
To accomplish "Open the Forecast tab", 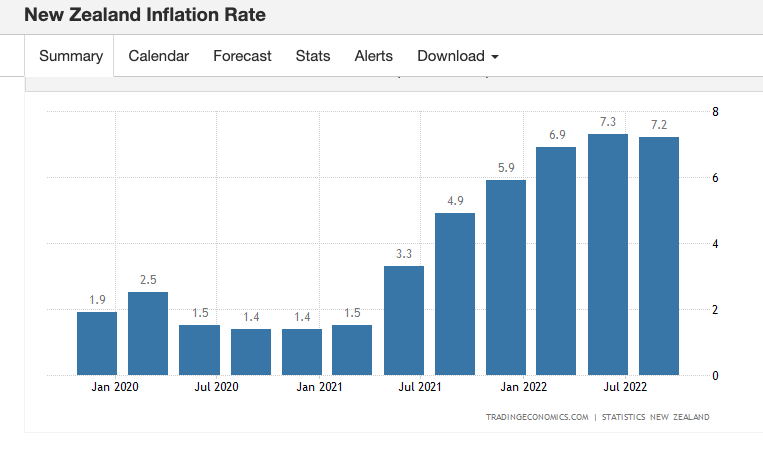I will (x=242, y=56).
